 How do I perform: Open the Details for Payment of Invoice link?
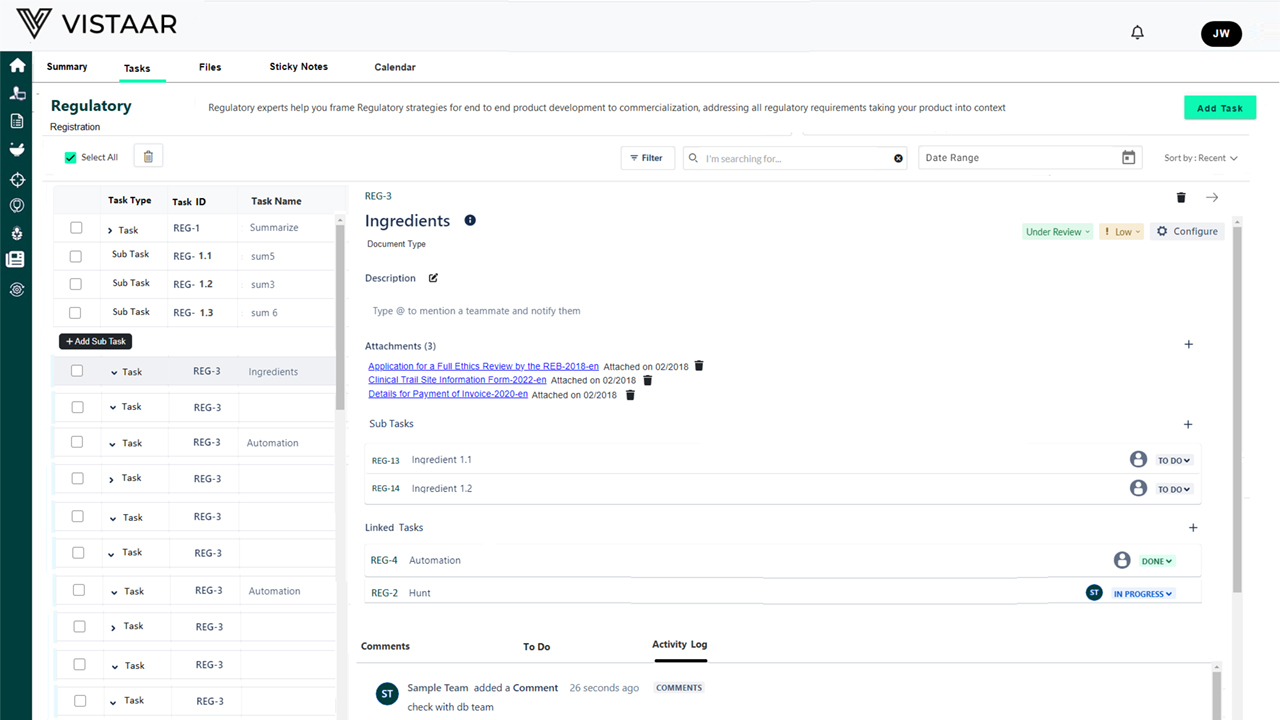click(x=448, y=394)
